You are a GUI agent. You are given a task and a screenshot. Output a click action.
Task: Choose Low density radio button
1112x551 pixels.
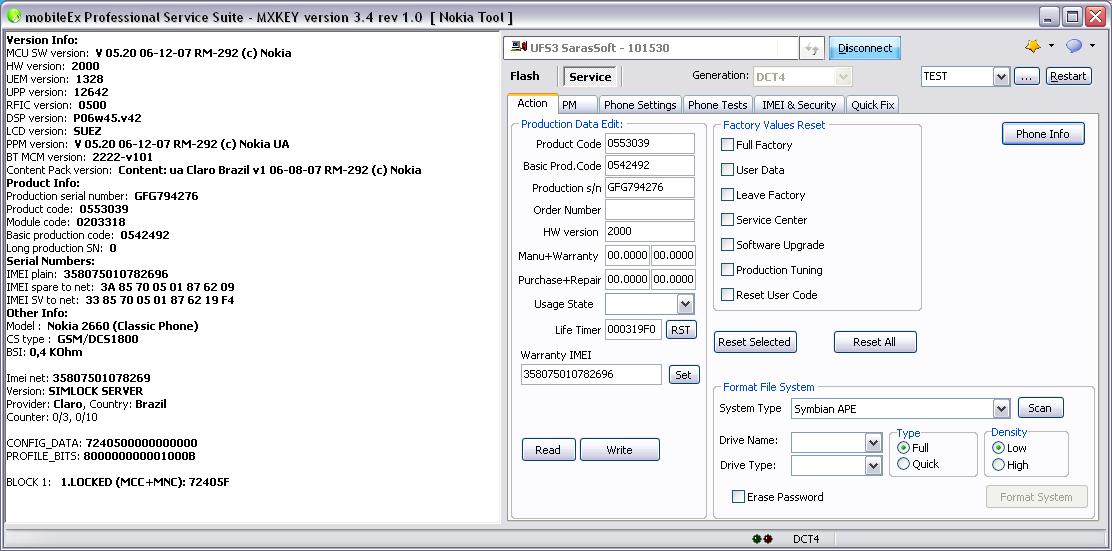pos(998,447)
